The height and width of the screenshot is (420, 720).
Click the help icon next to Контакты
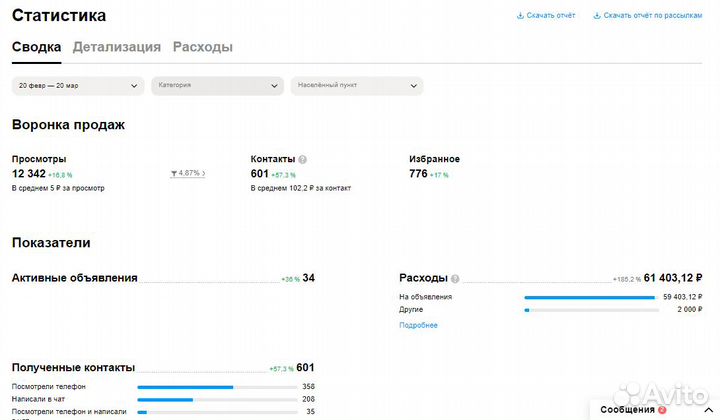point(303,159)
